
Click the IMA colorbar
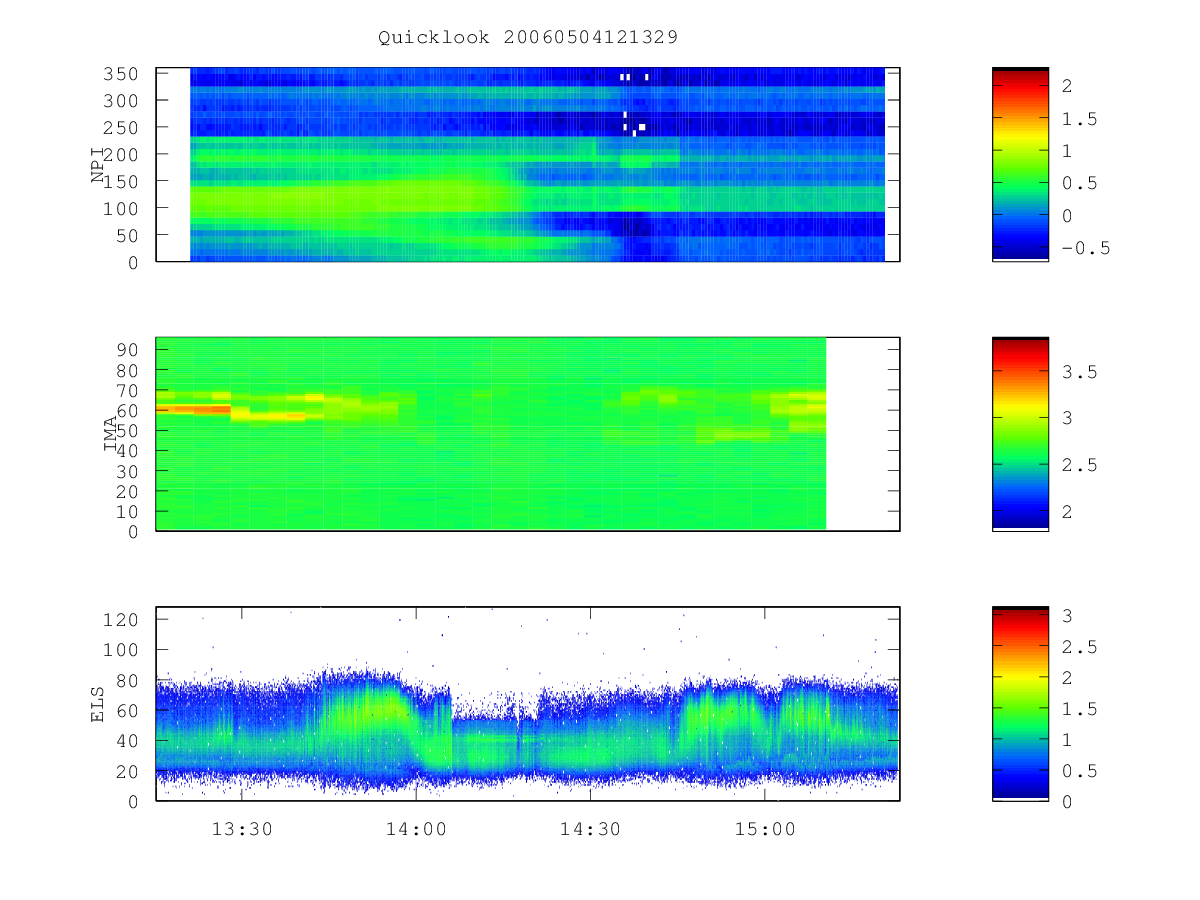(1020, 434)
